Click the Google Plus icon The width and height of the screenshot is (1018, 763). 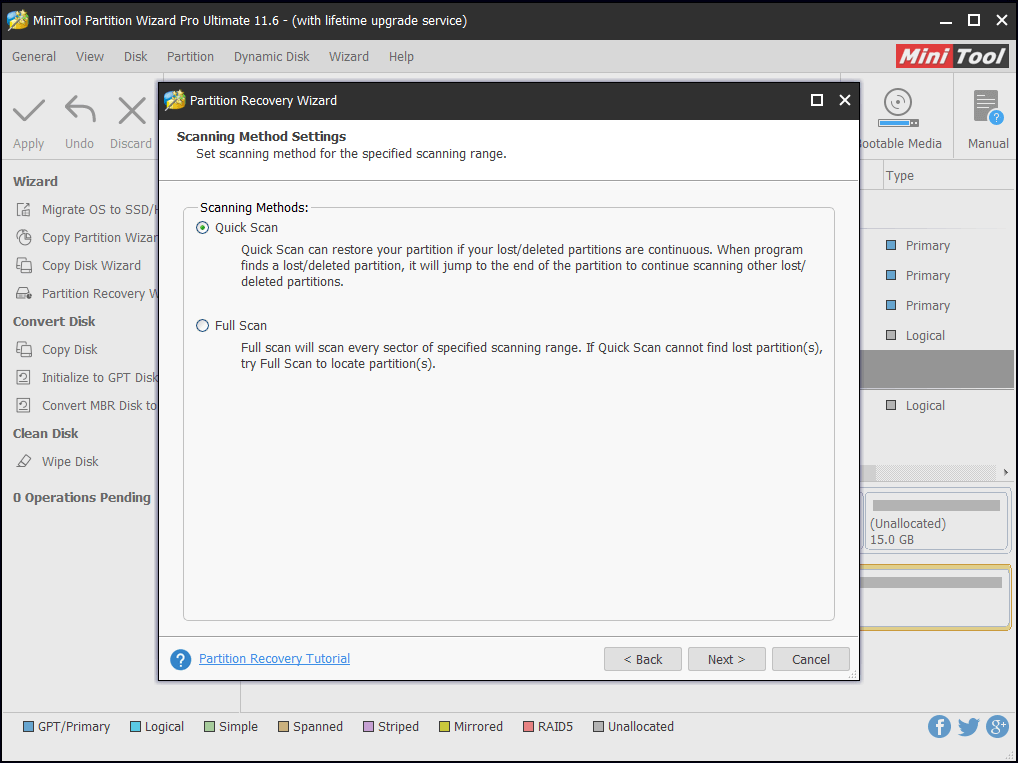(997, 726)
